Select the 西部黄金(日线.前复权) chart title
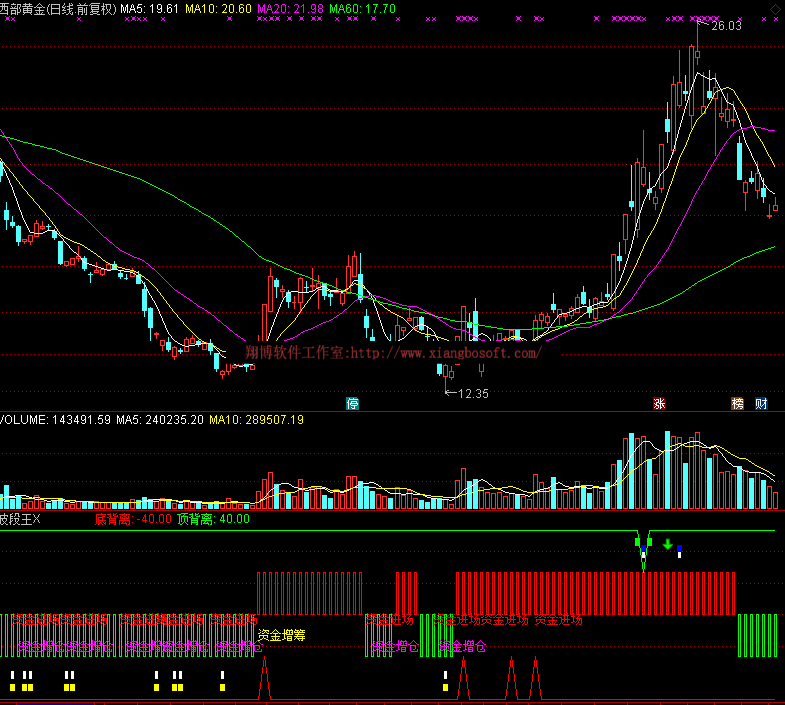The image size is (785, 705). 58,9
